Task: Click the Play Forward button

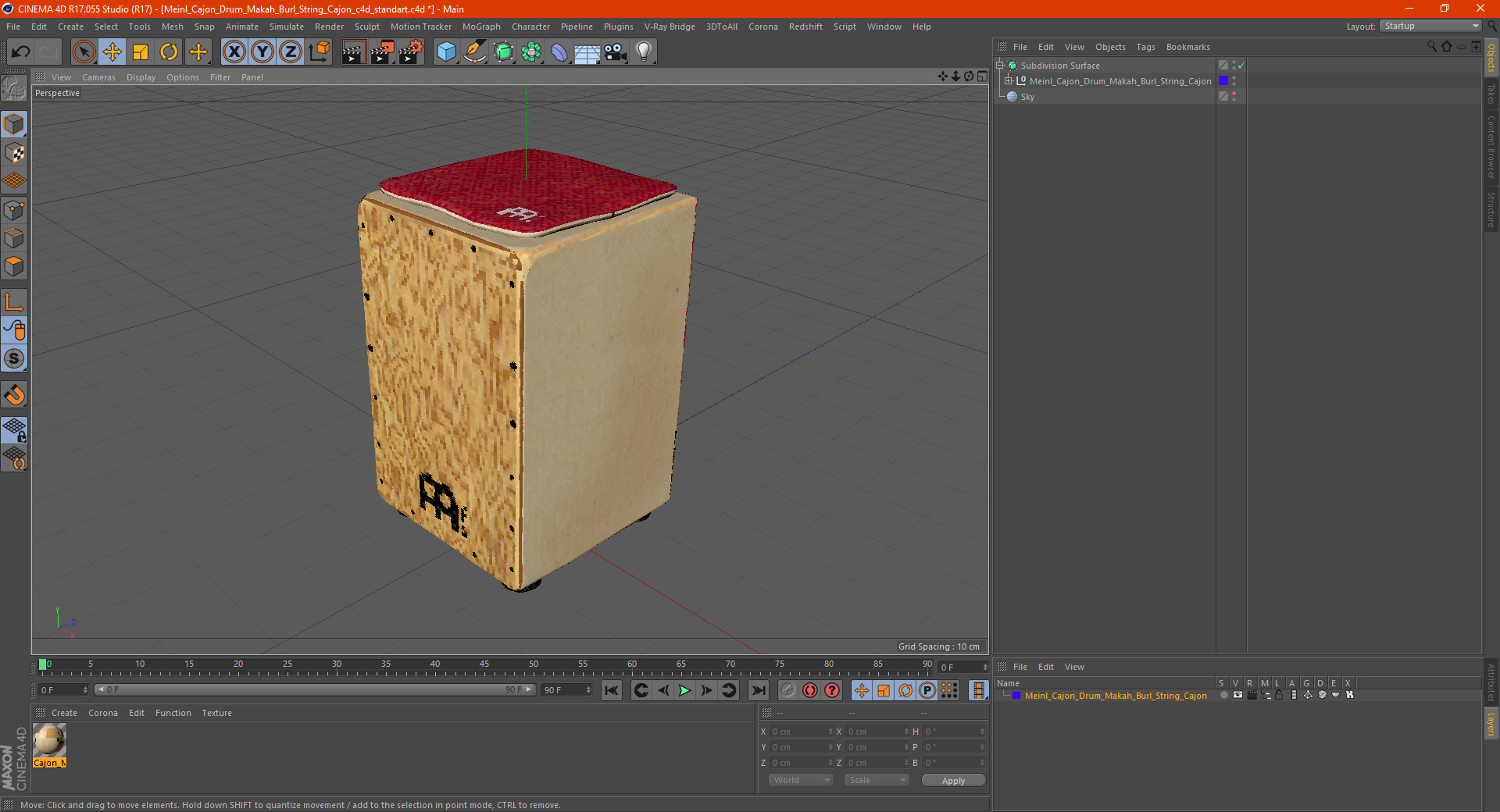Action: click(x=684, y=690)
